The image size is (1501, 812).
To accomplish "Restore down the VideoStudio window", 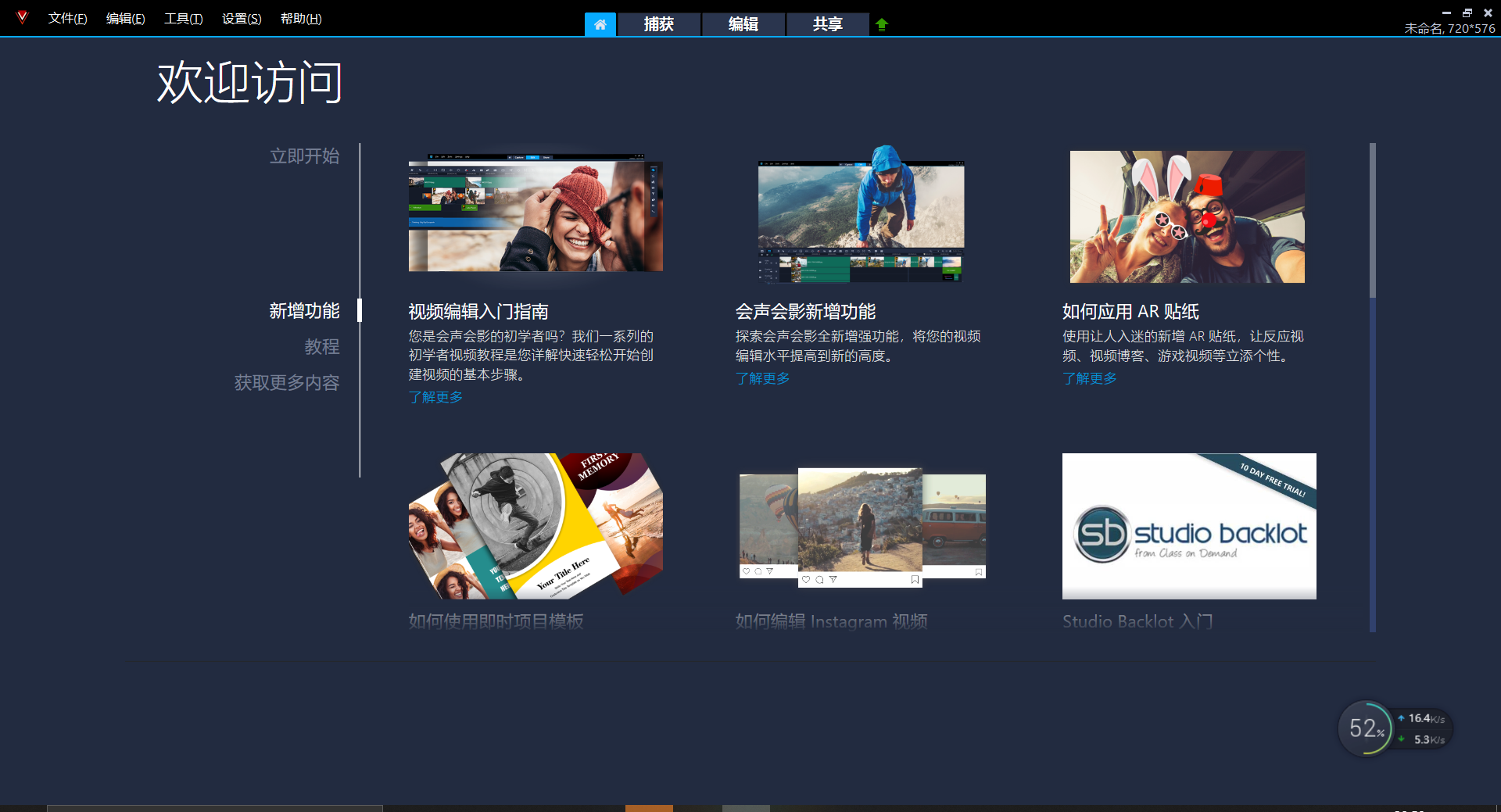I will pos(1467,13).
